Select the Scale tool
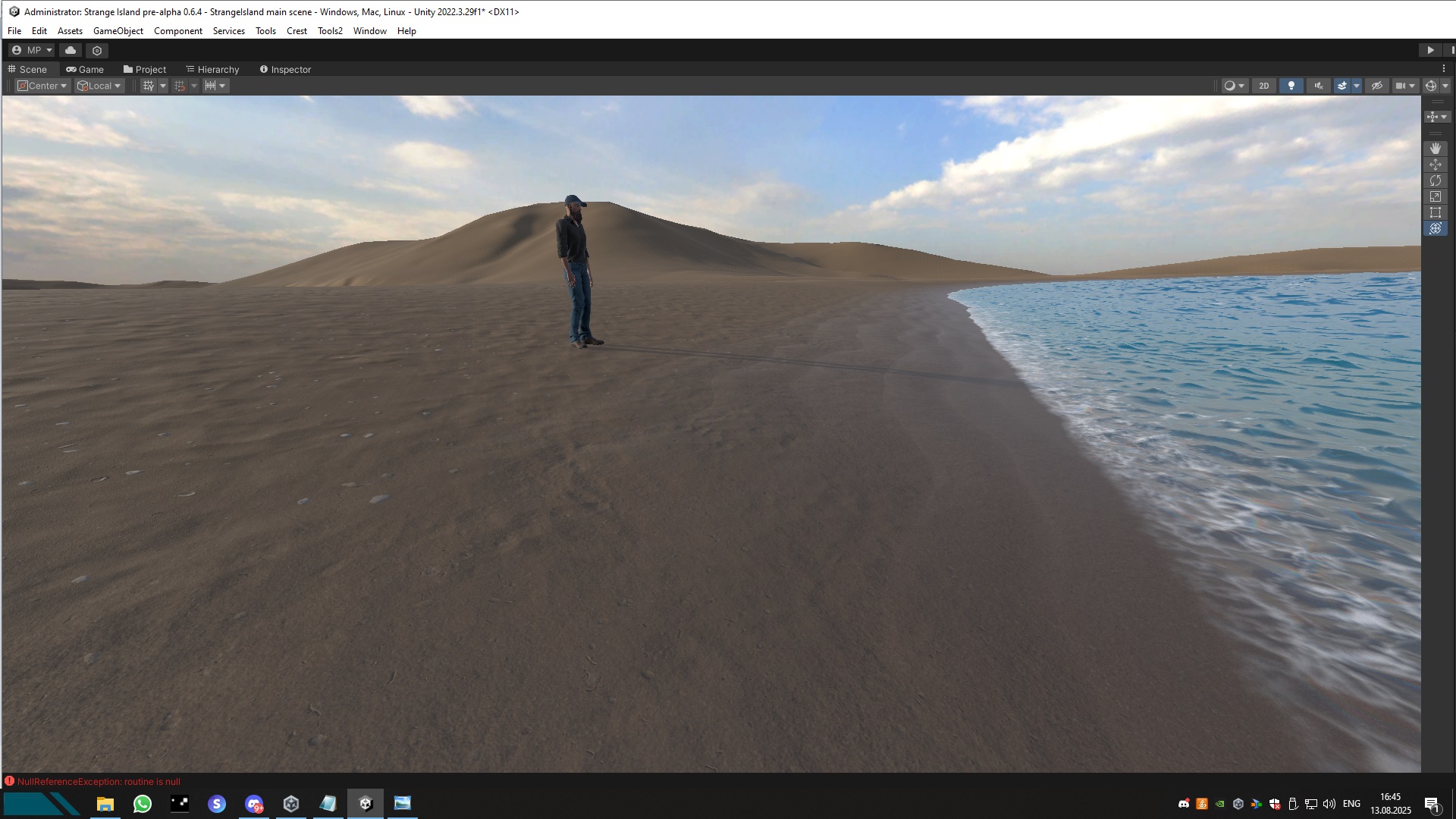 click(x=1435, y=196)
